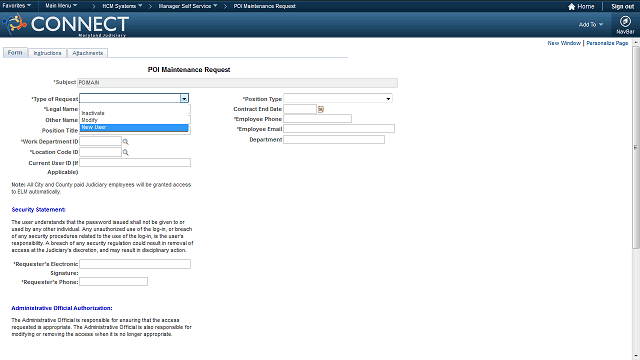Focus the Requester's Phone field

click(x=113, y=282)
